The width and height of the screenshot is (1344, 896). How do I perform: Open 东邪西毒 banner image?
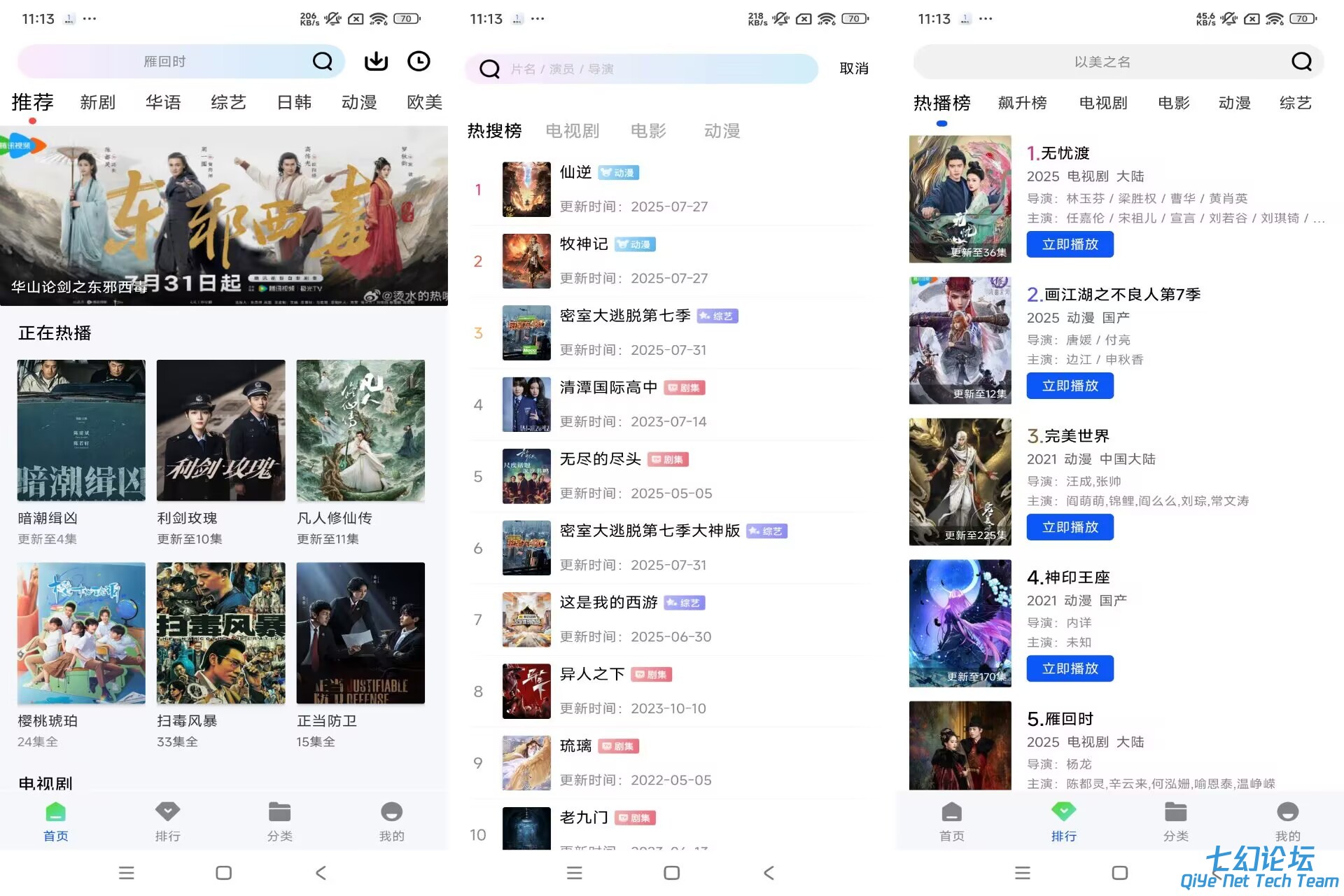coord(224,216)
